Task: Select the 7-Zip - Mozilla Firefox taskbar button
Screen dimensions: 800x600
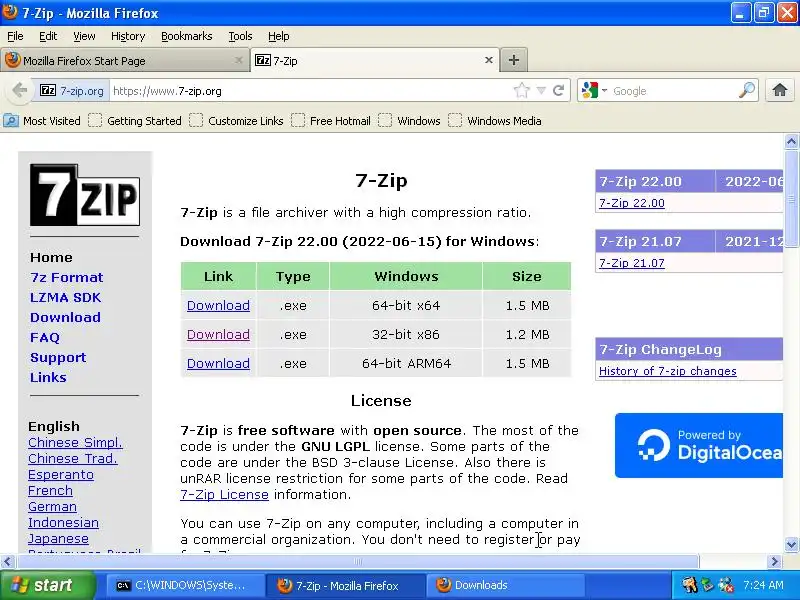Action: [345, 585]
